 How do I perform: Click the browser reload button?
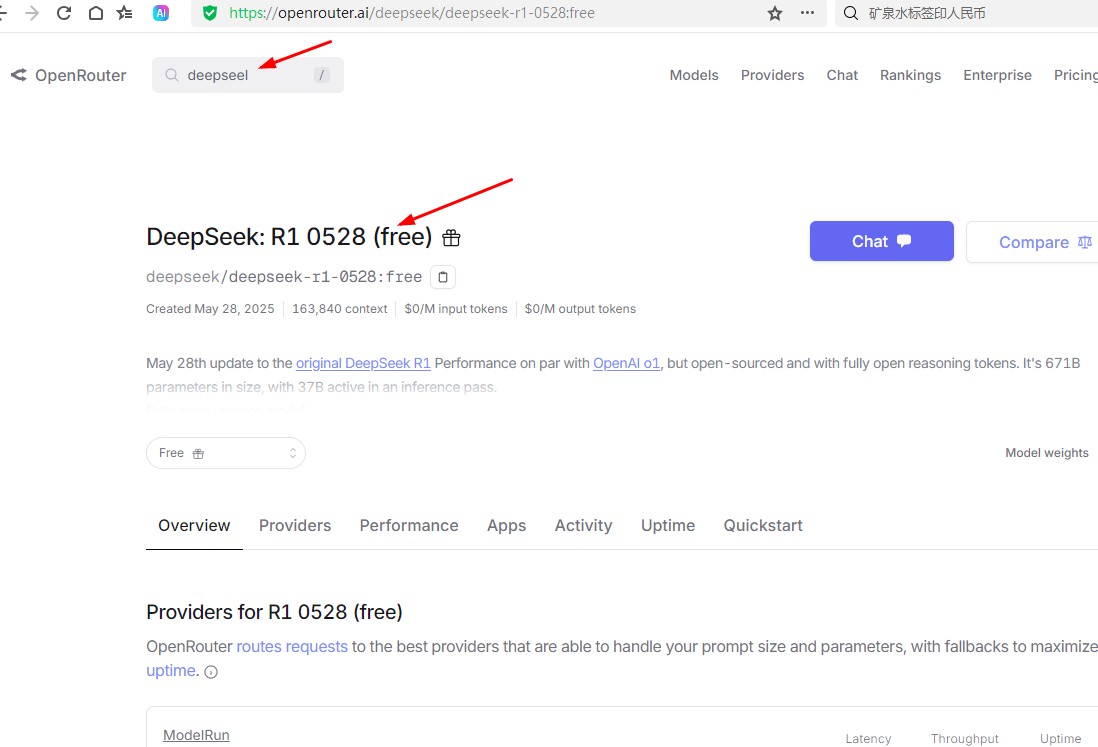coord(64,13)
